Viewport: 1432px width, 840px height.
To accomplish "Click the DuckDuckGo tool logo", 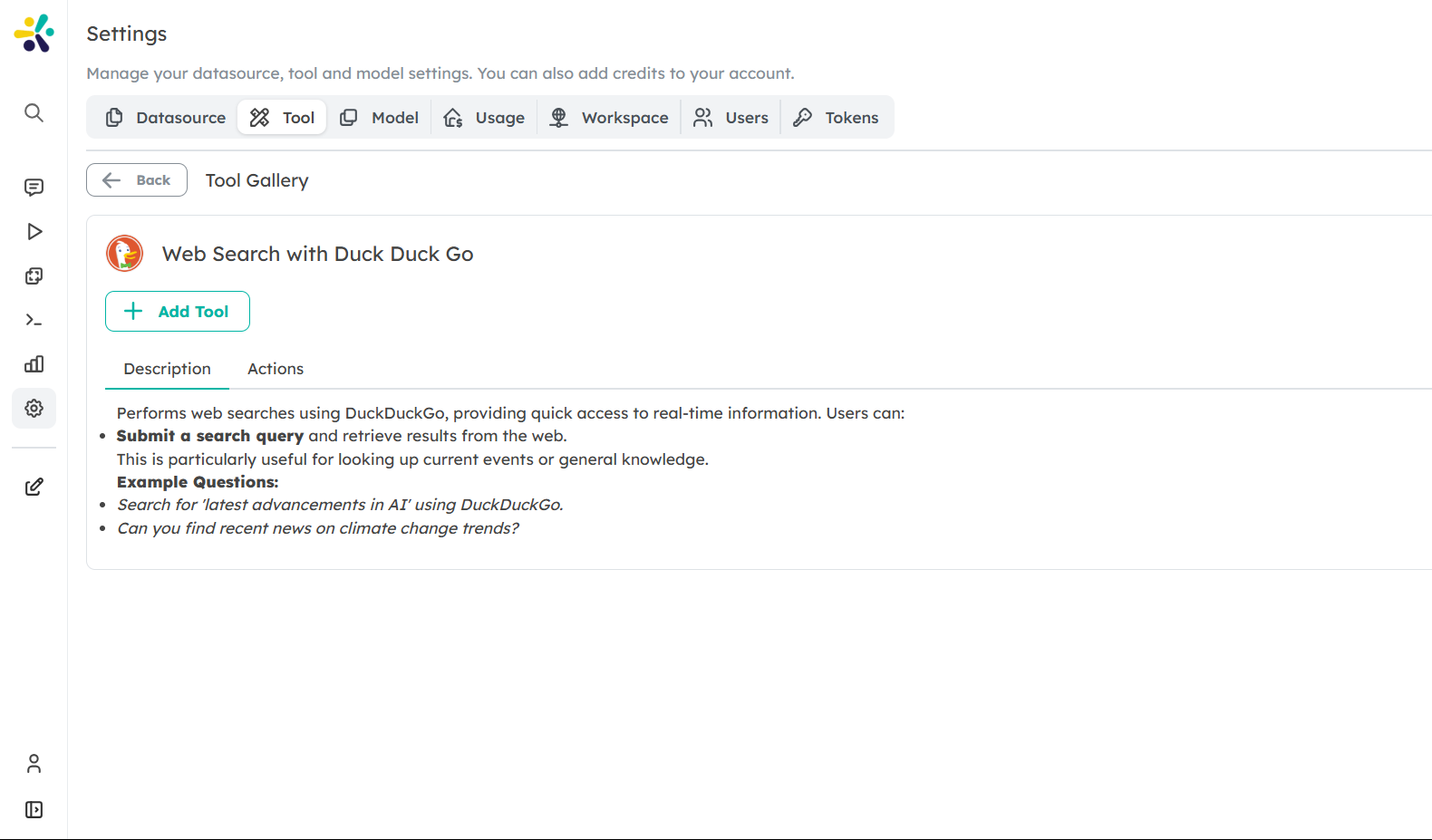I will 125,254.
